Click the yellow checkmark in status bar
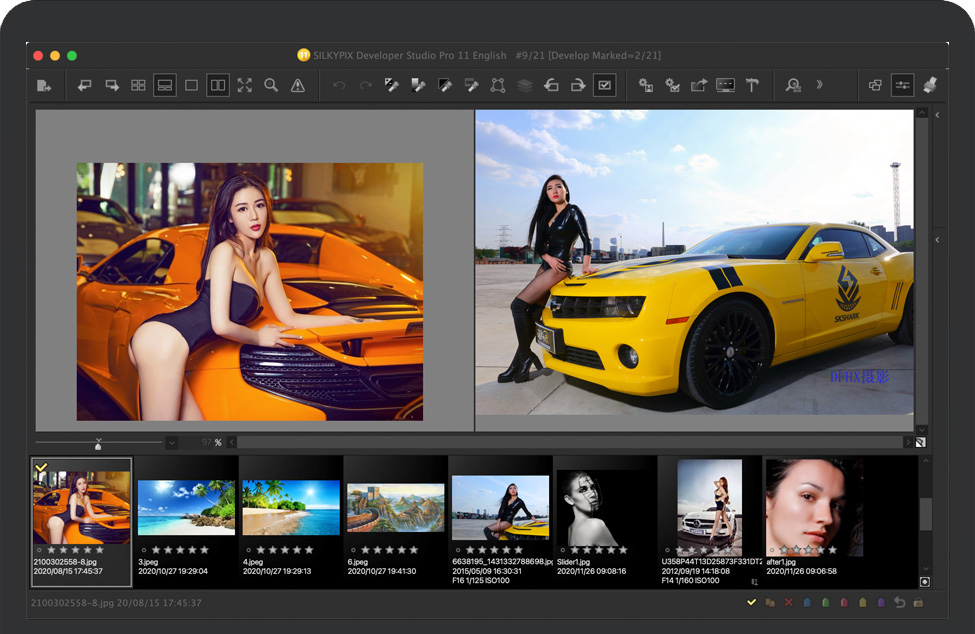 click(751, 603)
